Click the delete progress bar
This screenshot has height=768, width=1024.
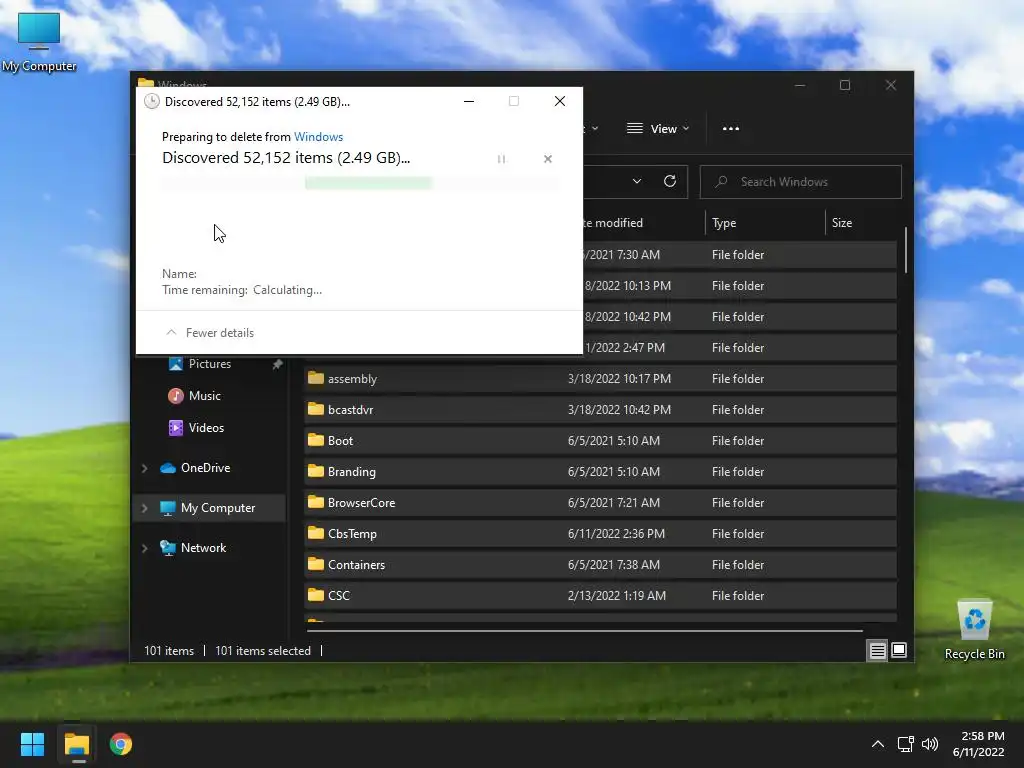[360, 183]
